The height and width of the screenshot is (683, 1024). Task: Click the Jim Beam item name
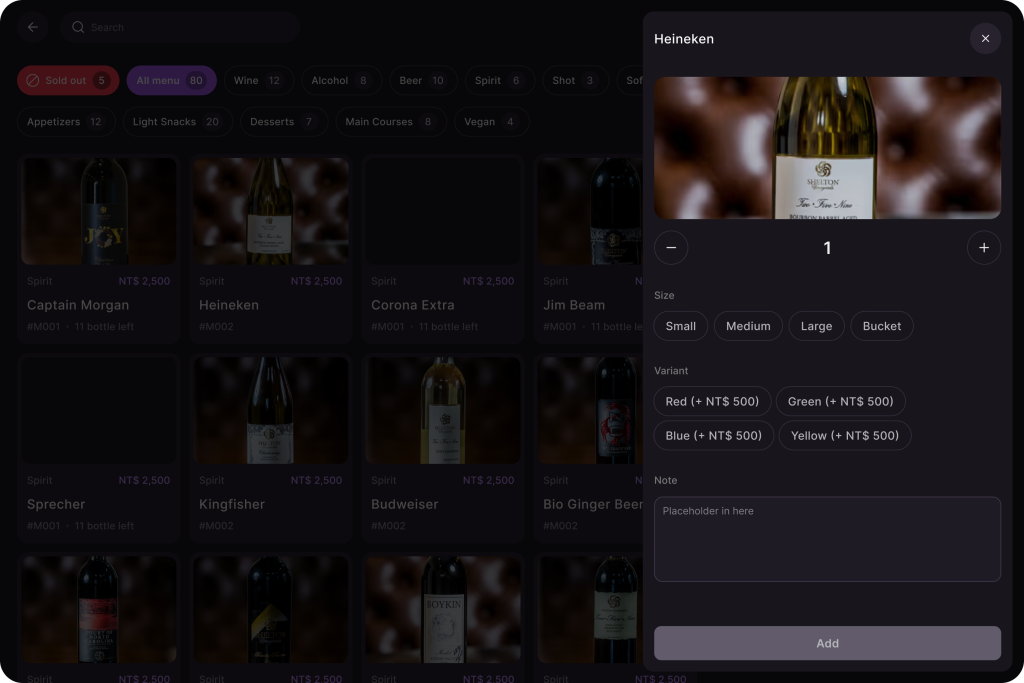coord(574,305)
